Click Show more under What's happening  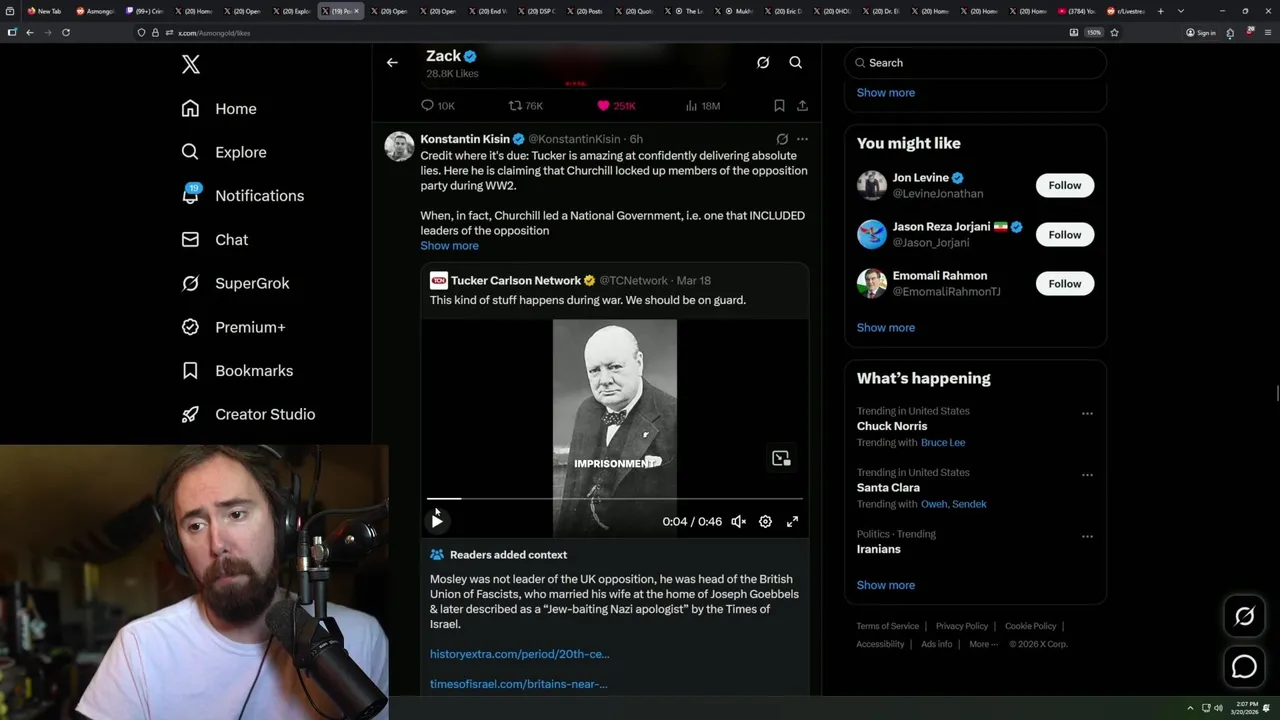click(x=886, y=585)
